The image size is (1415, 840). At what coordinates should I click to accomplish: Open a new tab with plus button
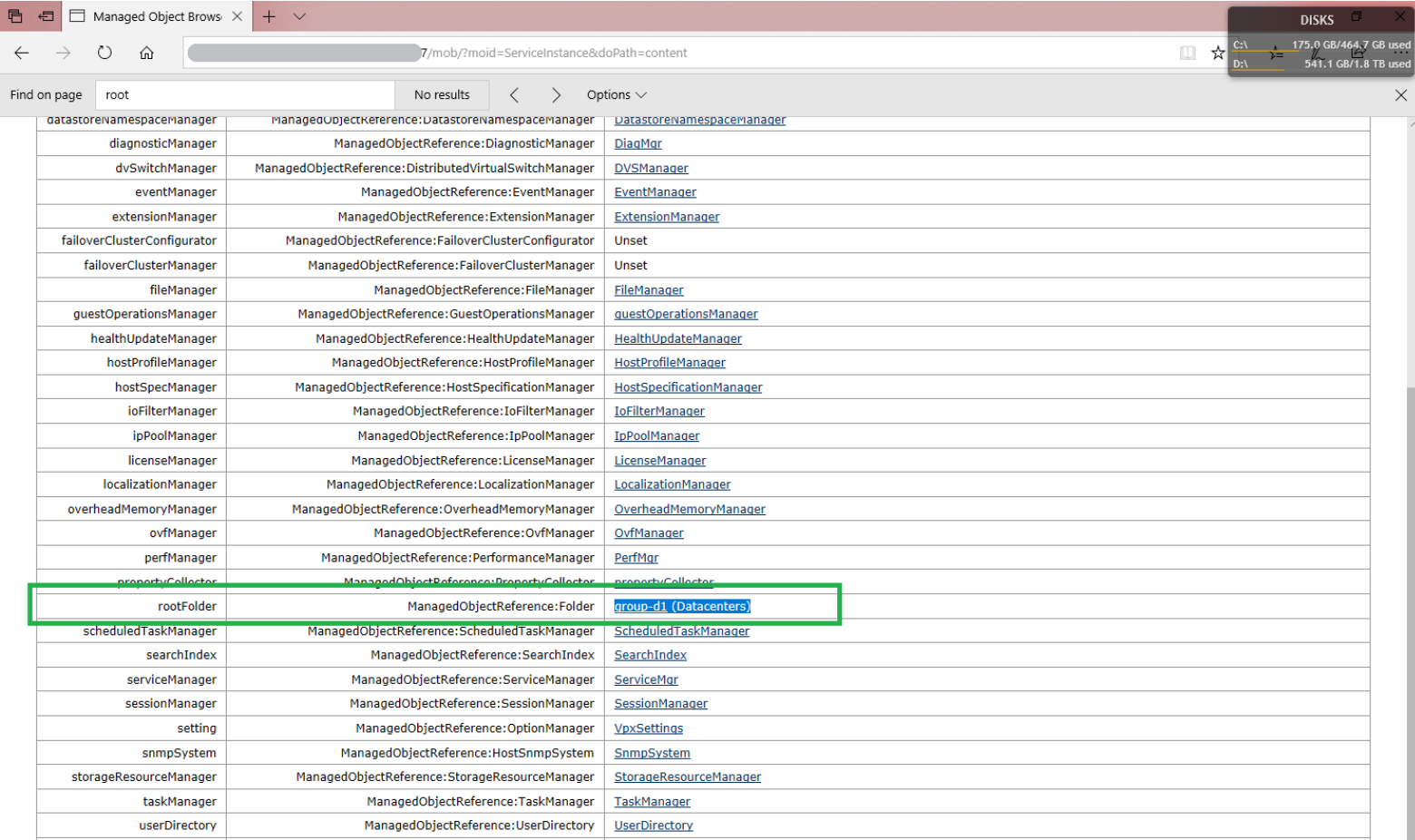tap(268, 16)
